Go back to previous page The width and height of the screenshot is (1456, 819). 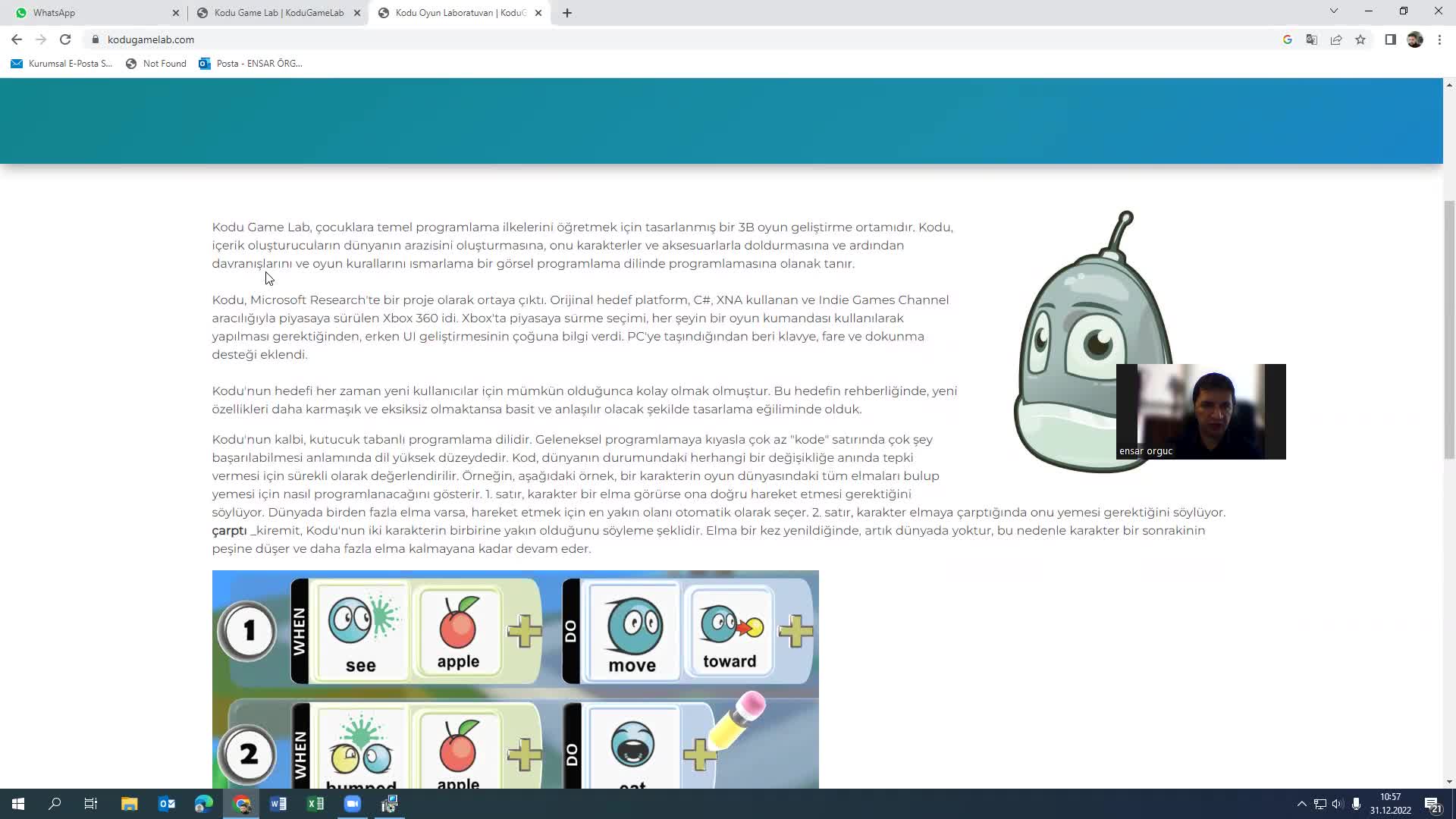17,39
